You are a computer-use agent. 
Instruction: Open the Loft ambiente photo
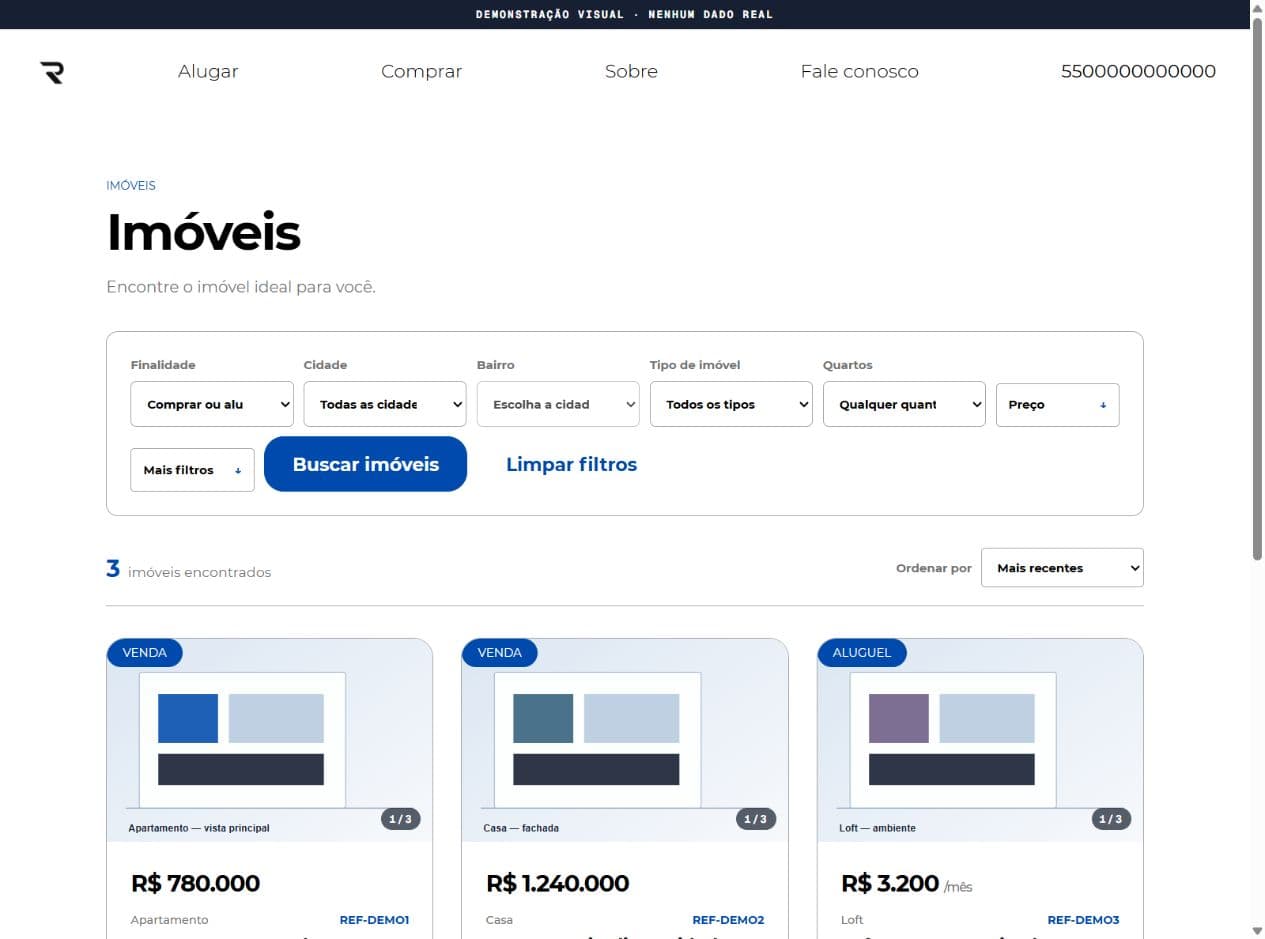pos(980,740)
